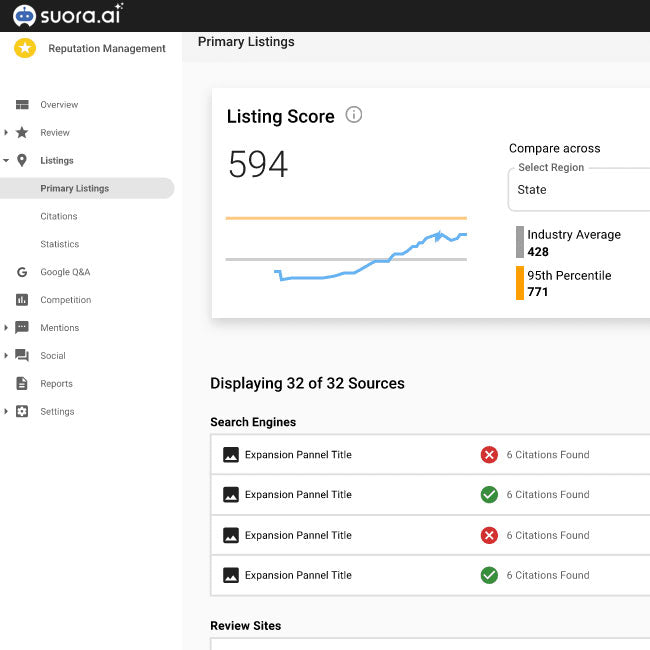Click the Reputation Management star icon
The width and height of the screenshot is (650, 650).
tap(25, 48)
